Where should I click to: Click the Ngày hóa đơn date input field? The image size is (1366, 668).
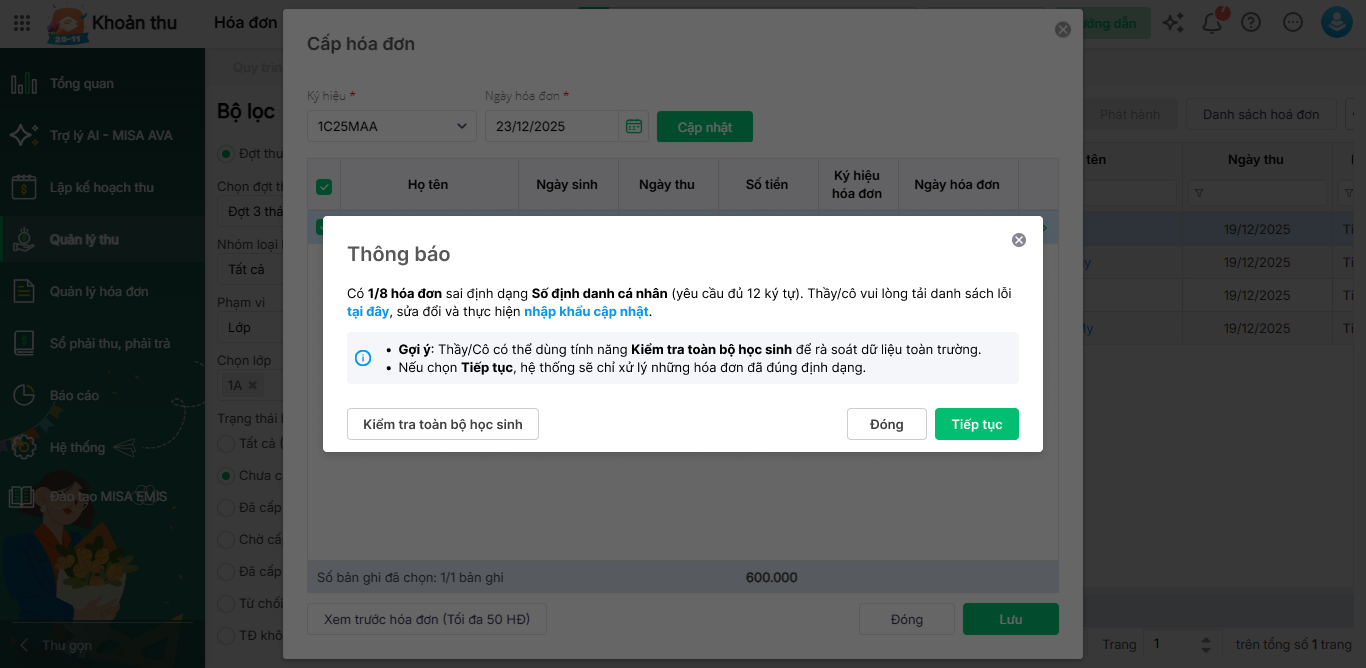coord(552,126)
